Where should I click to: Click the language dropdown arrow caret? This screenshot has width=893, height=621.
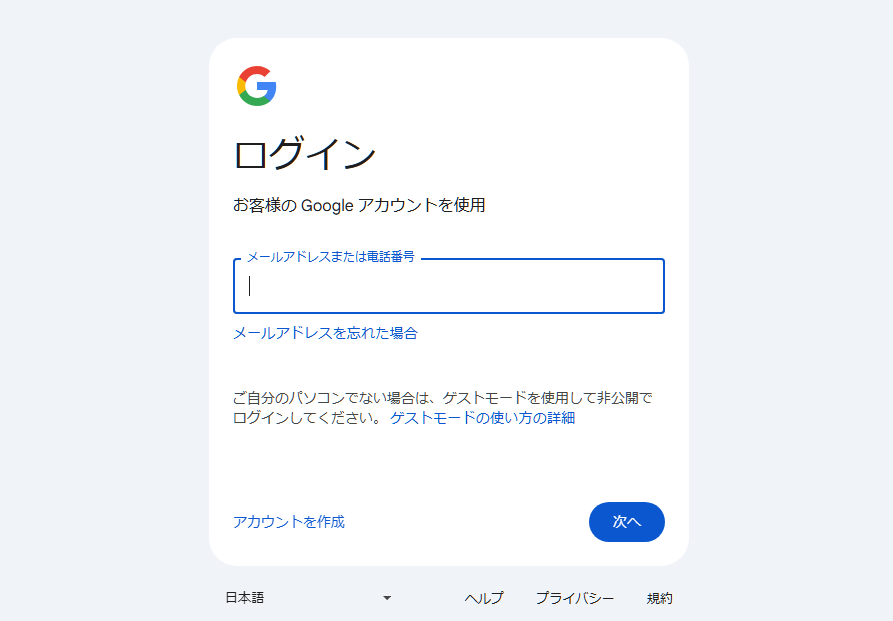(x=387, y=598)
